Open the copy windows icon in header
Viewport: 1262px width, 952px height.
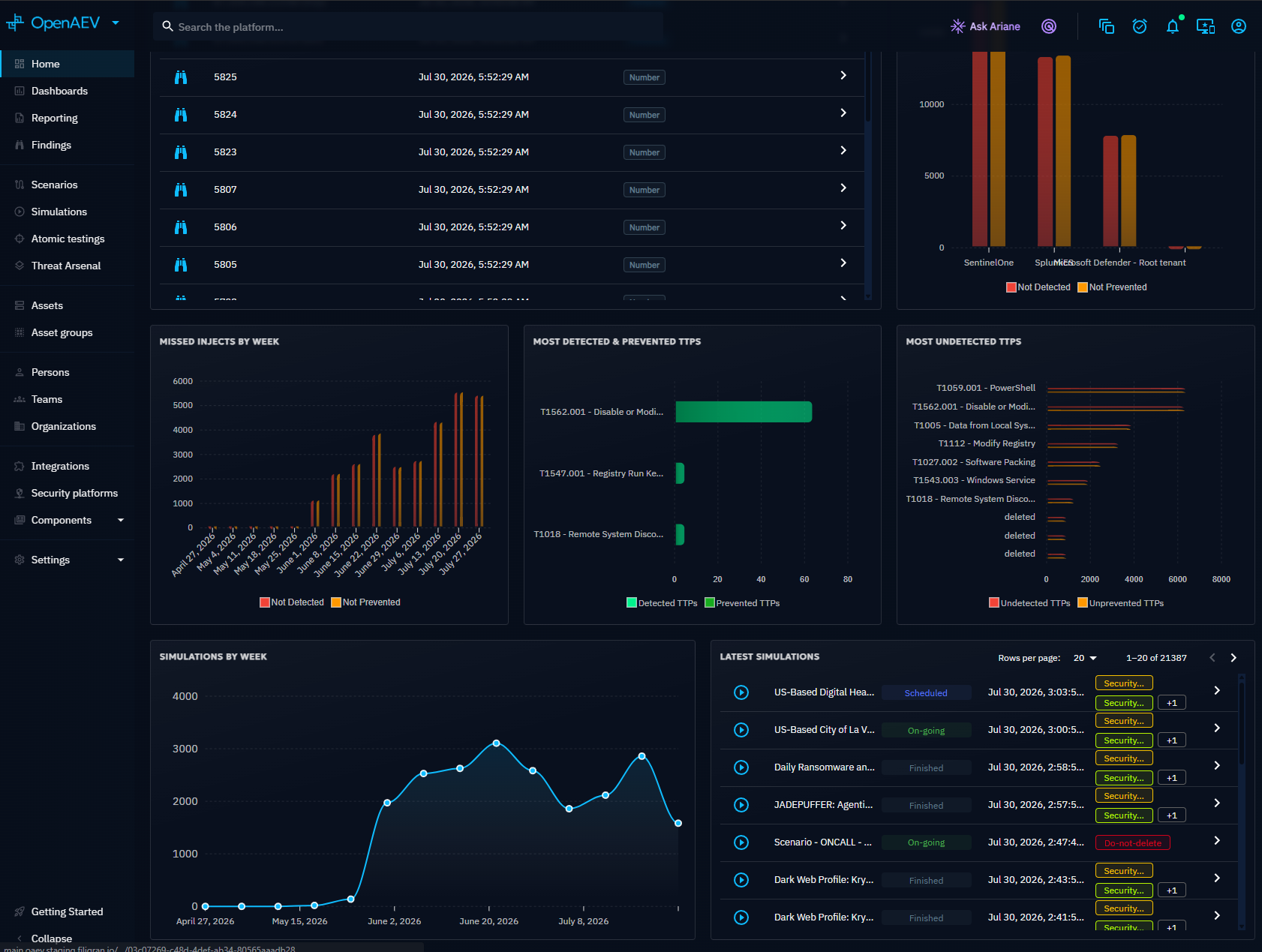1107,26
